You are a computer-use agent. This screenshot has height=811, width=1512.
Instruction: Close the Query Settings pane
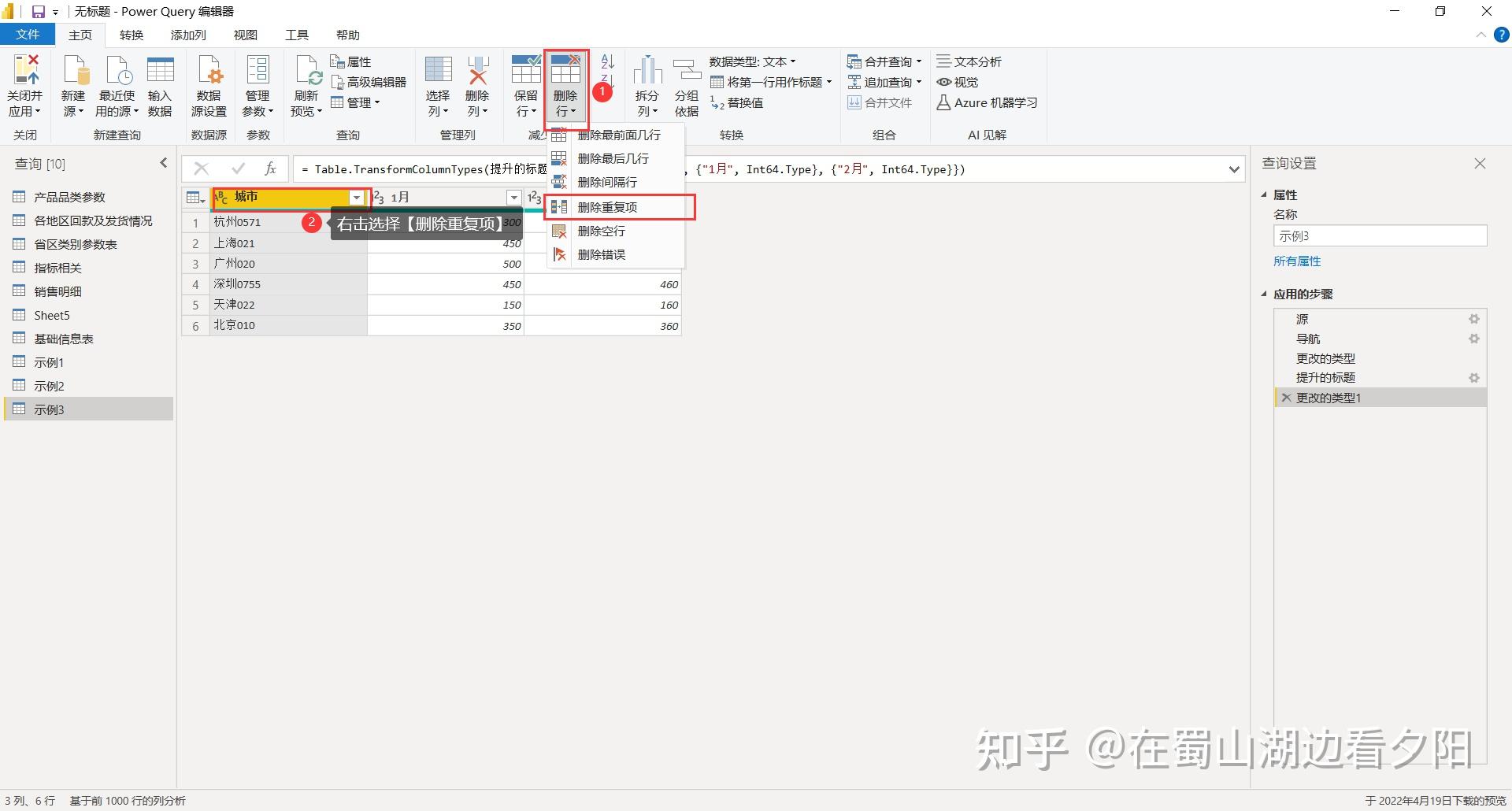1480,163
